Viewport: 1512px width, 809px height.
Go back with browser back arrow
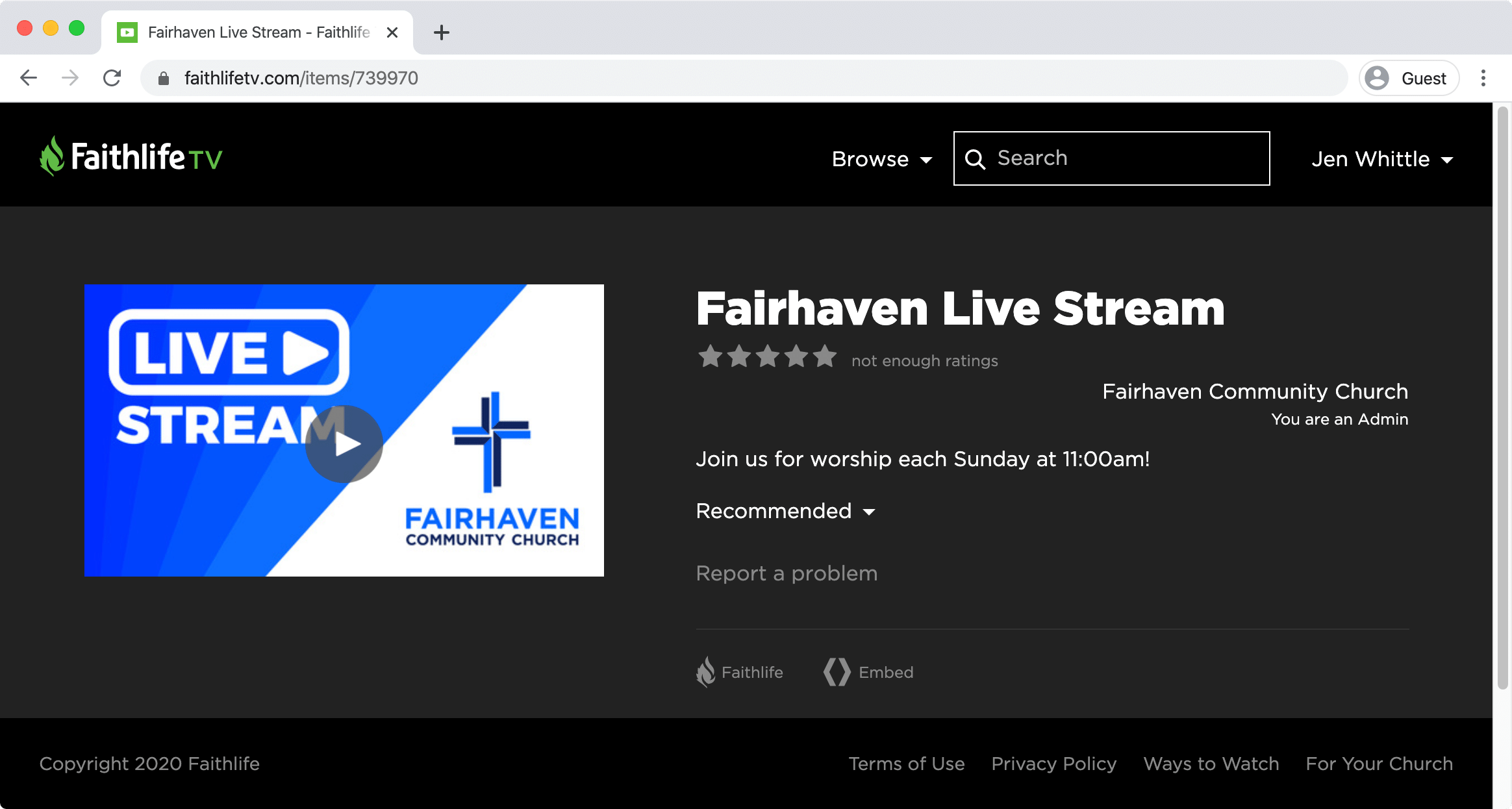(x=29, y=78)
